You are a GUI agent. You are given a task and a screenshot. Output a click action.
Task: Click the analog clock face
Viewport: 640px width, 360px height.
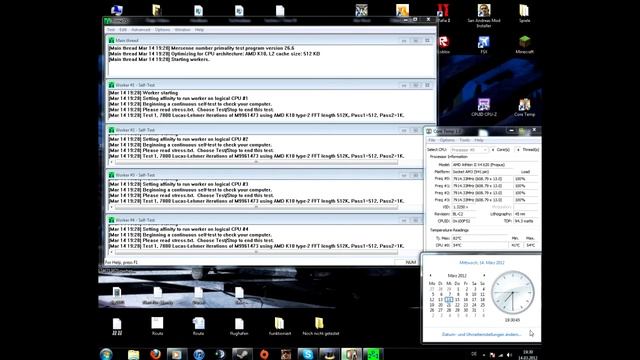[x=512, y=292]
